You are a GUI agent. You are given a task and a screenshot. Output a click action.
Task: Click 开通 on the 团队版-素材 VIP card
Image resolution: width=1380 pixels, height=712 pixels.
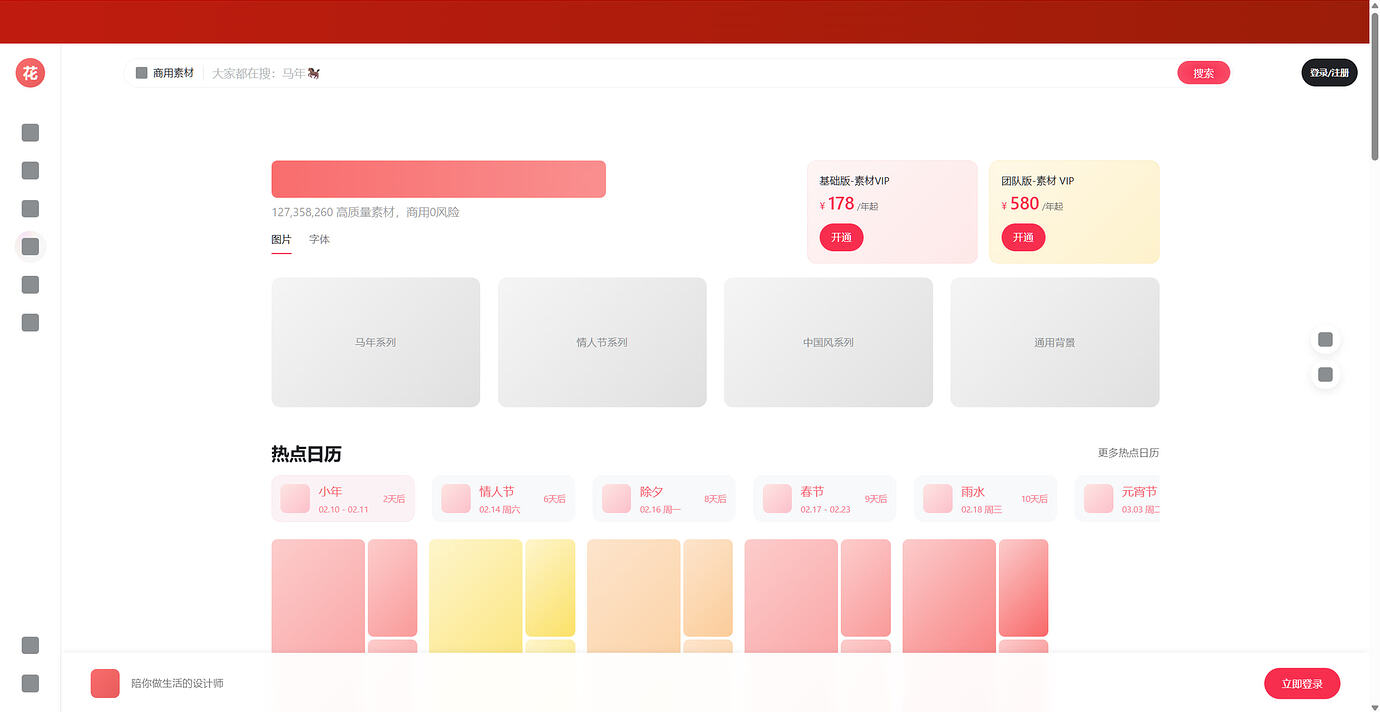point(1023,237)
